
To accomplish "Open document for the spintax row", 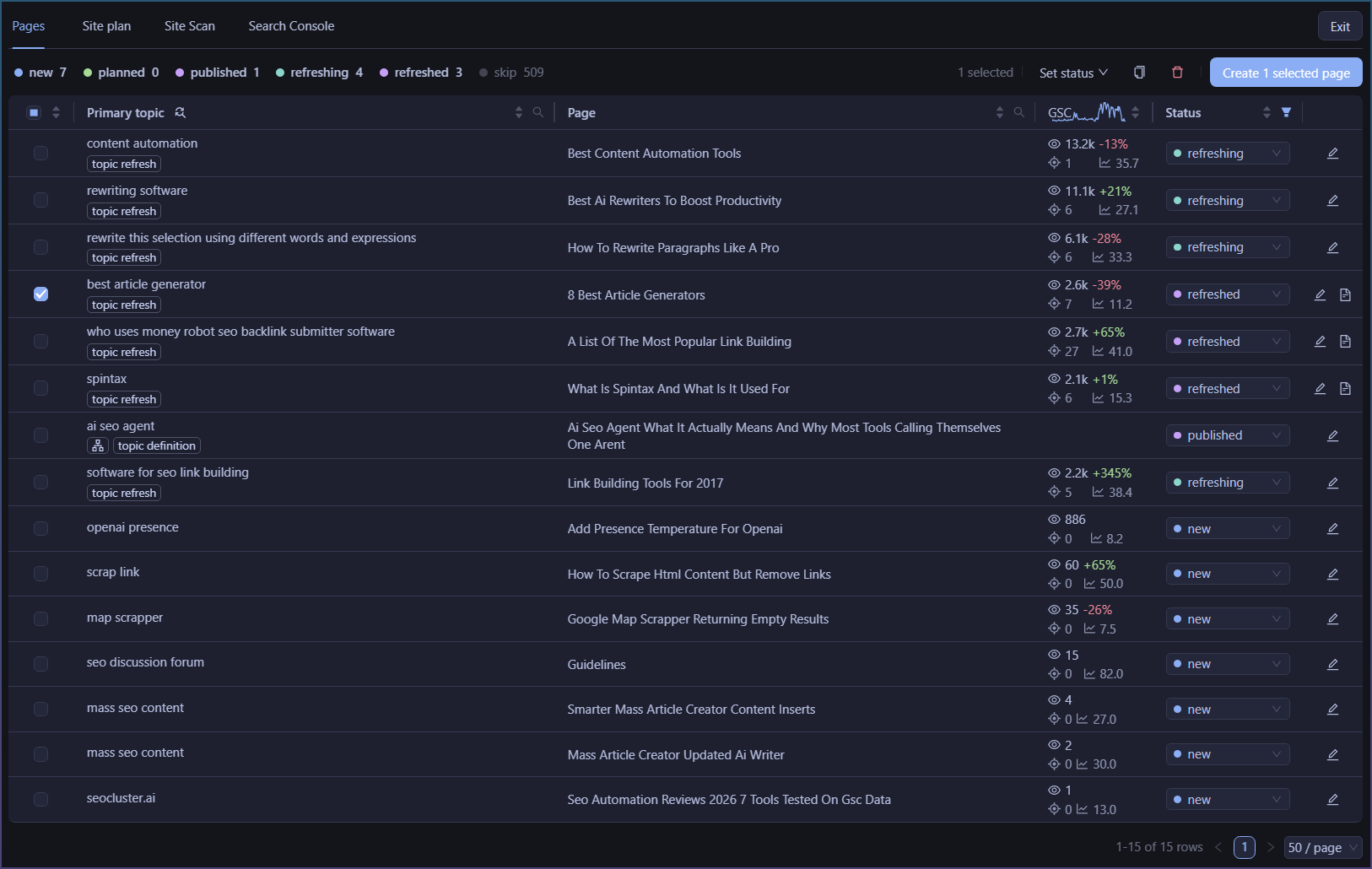I will (x=1346, y=389).
